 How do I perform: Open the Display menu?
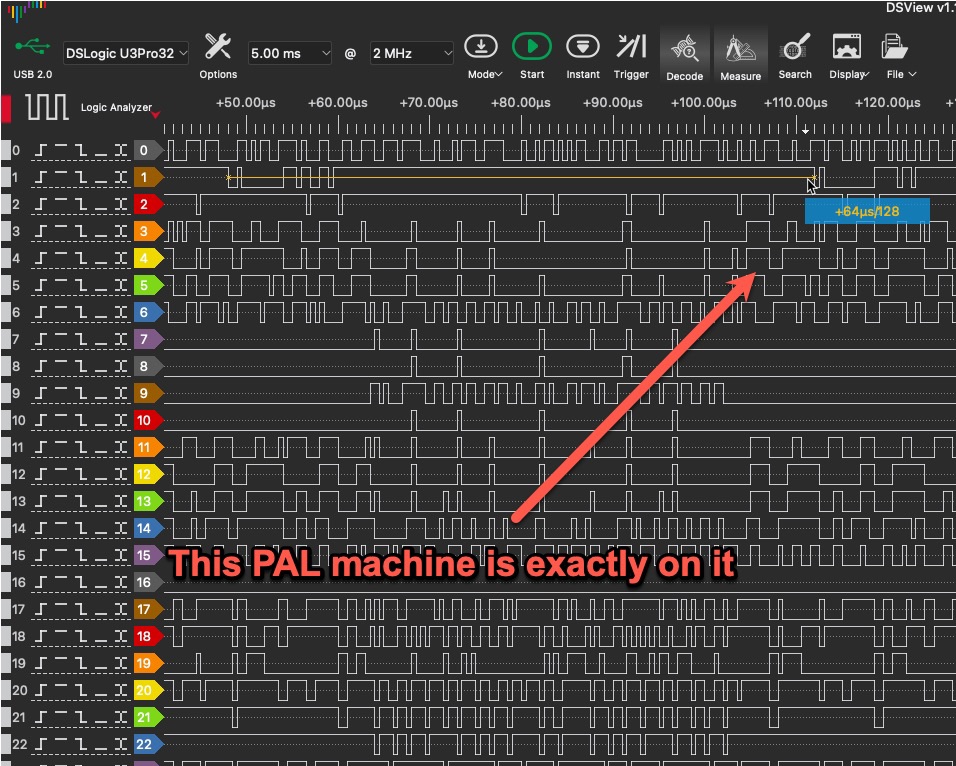(x=848, y=48)
